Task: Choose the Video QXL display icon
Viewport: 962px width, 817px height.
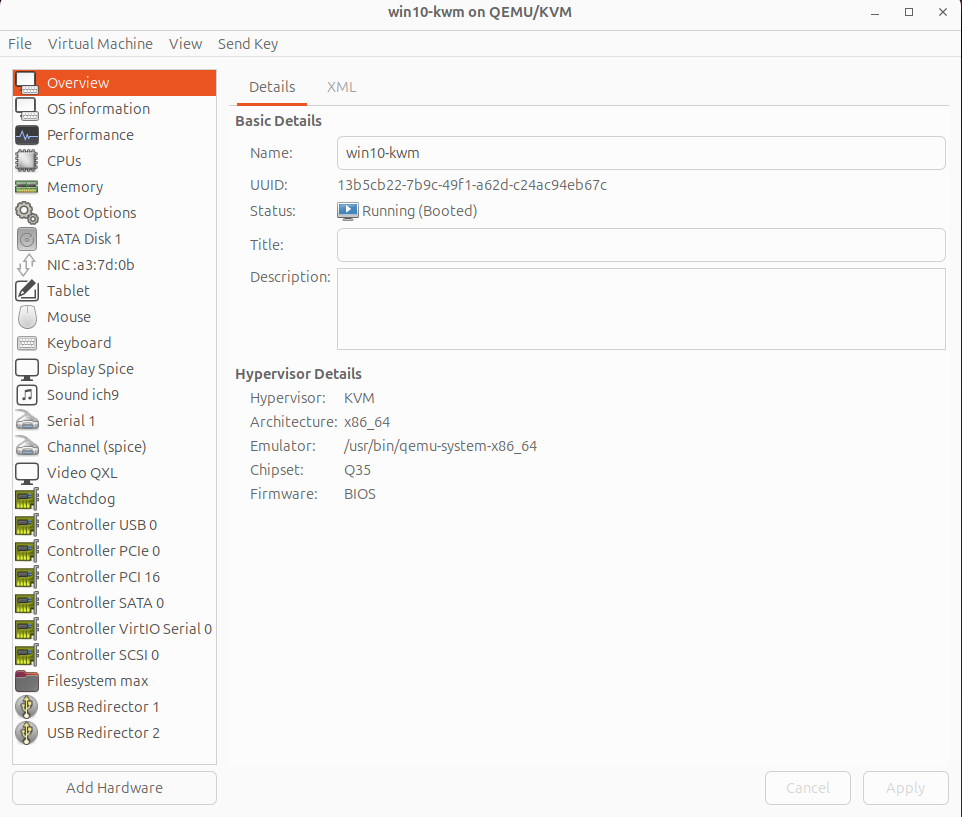Action: click(27, 472)
